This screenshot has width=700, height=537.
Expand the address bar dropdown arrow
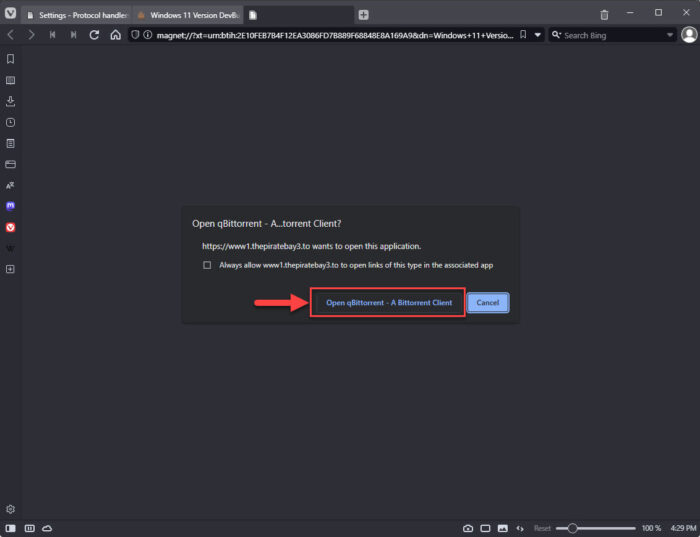coord(538,35)
